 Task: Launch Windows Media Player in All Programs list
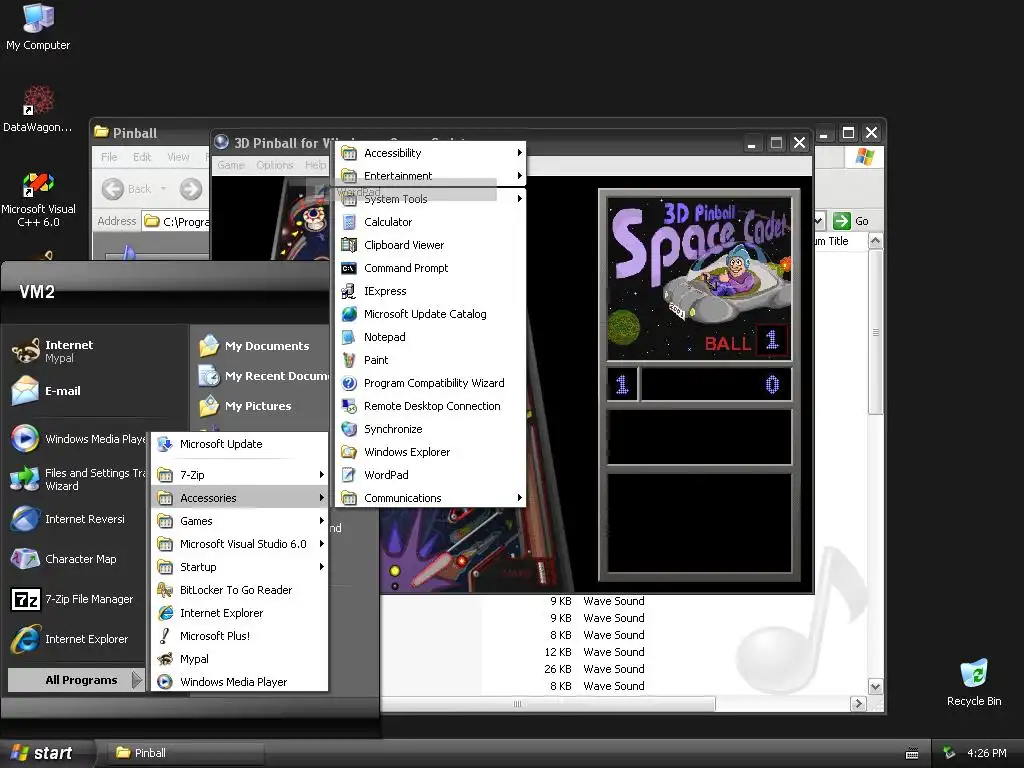[x=240, y=682]
